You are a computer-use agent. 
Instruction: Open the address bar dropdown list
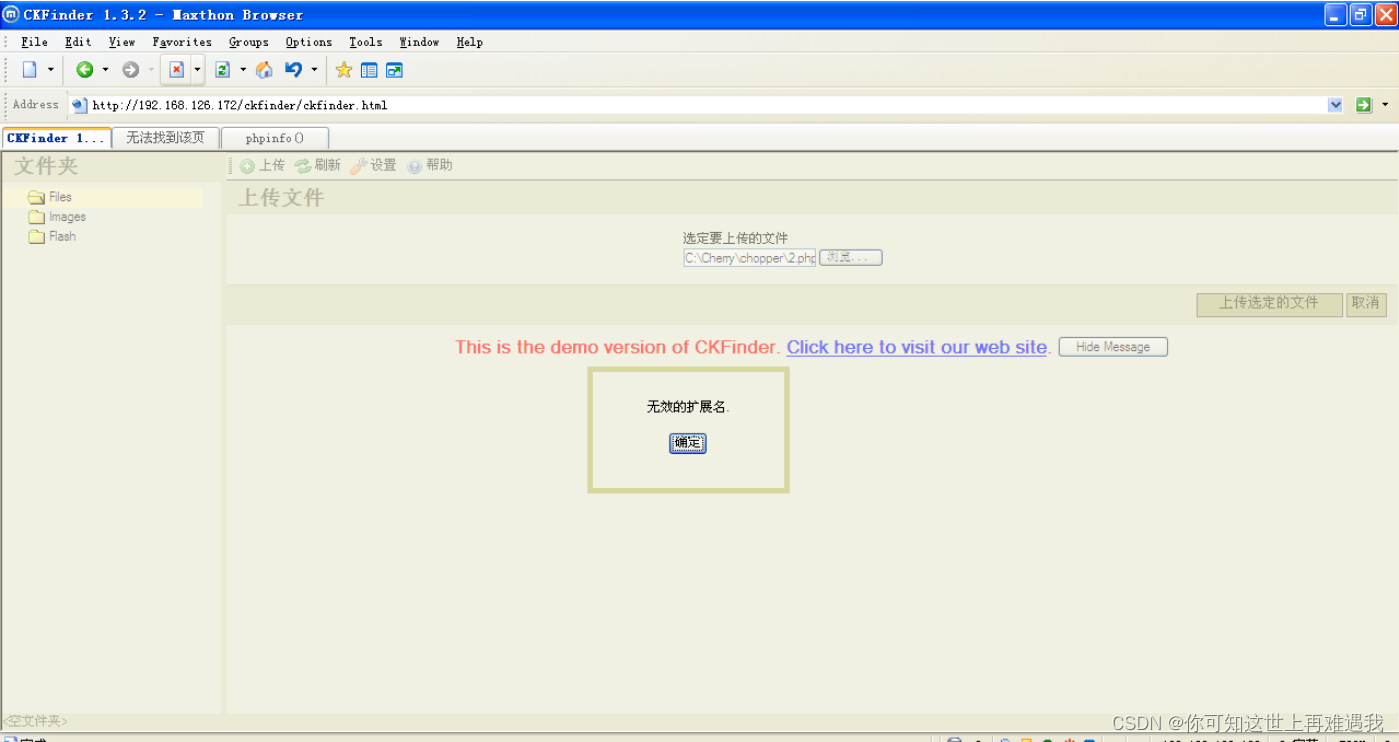(1335, 104)
